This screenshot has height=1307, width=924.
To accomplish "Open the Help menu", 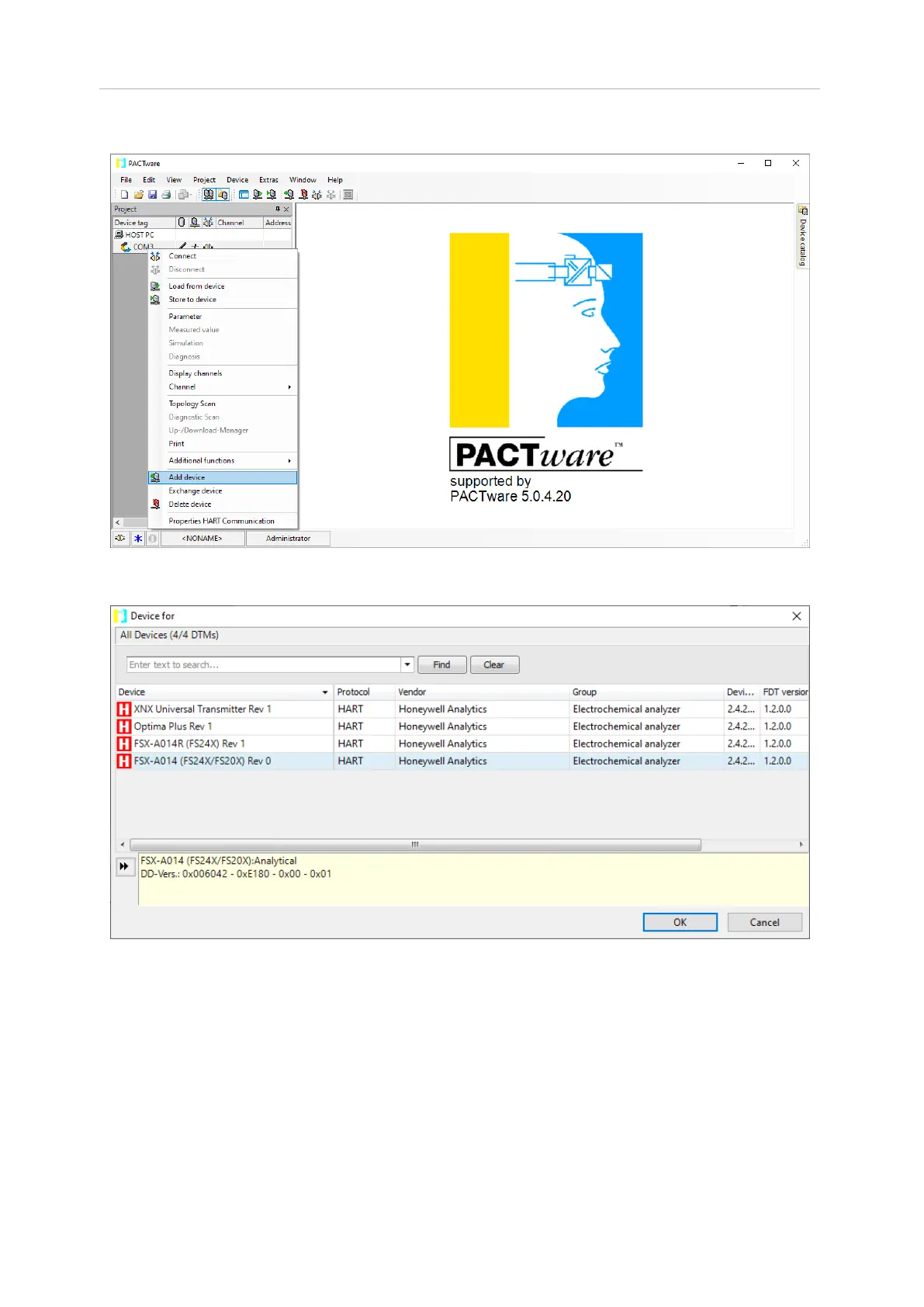I will click(334, 179).
